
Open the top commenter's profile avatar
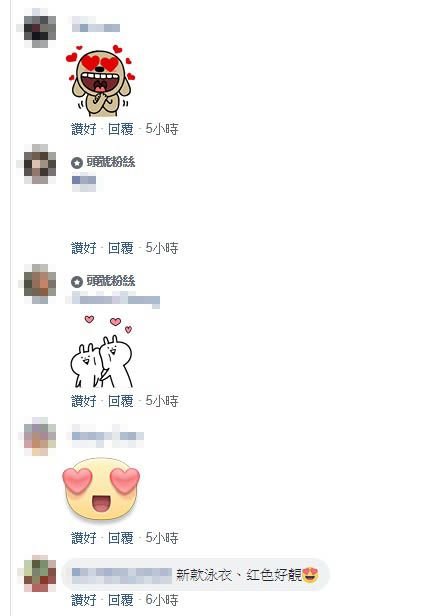40,29
